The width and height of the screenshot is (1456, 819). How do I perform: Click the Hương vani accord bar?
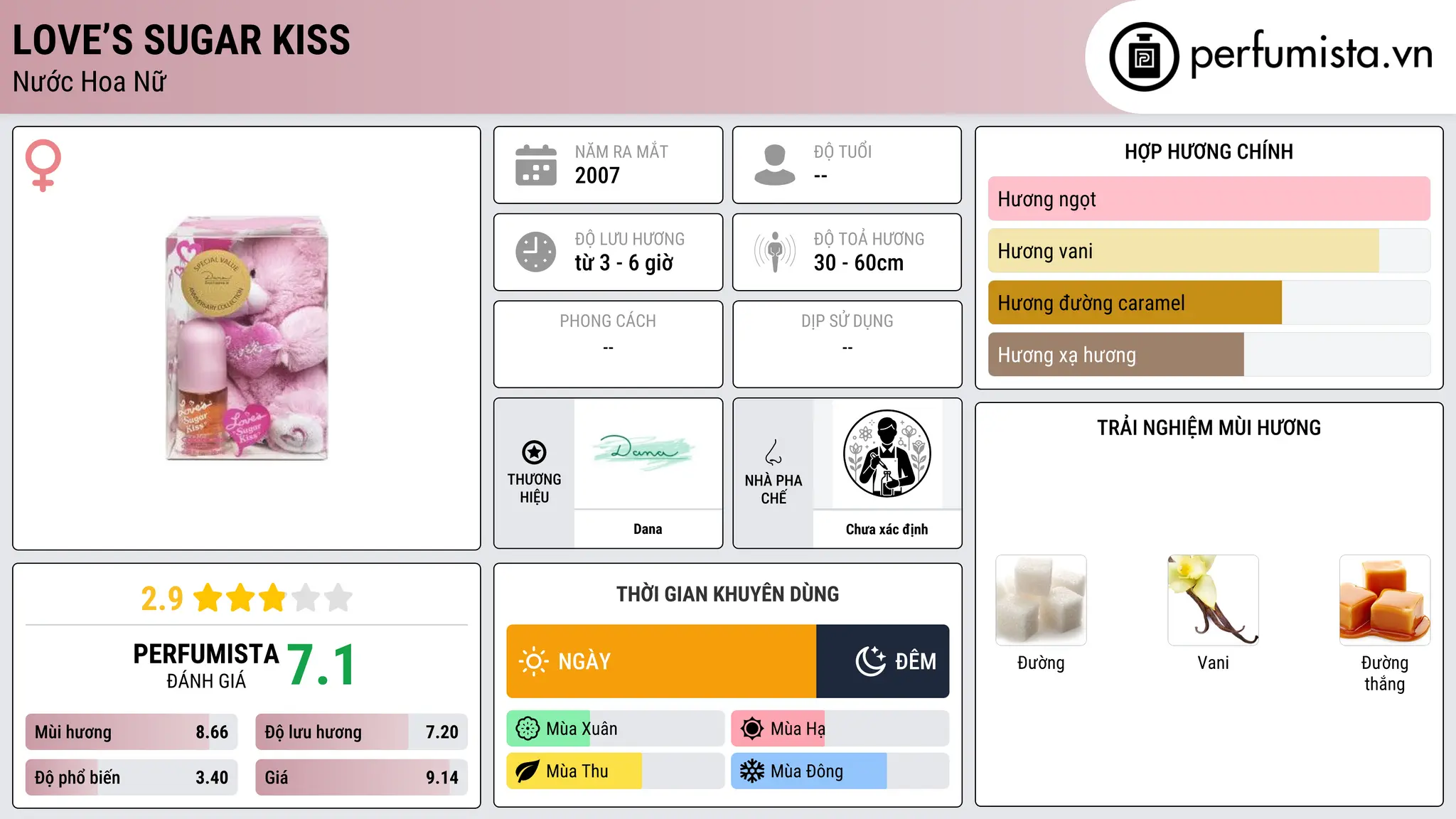(x=1209, y=251)
